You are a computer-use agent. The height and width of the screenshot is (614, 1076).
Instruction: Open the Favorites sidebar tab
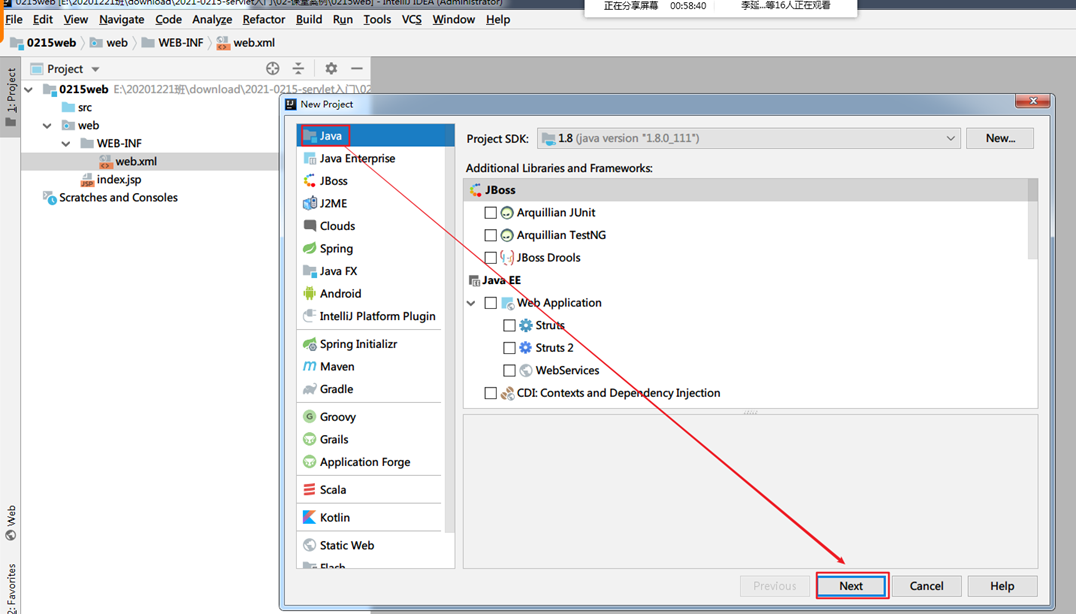point(10,589)
